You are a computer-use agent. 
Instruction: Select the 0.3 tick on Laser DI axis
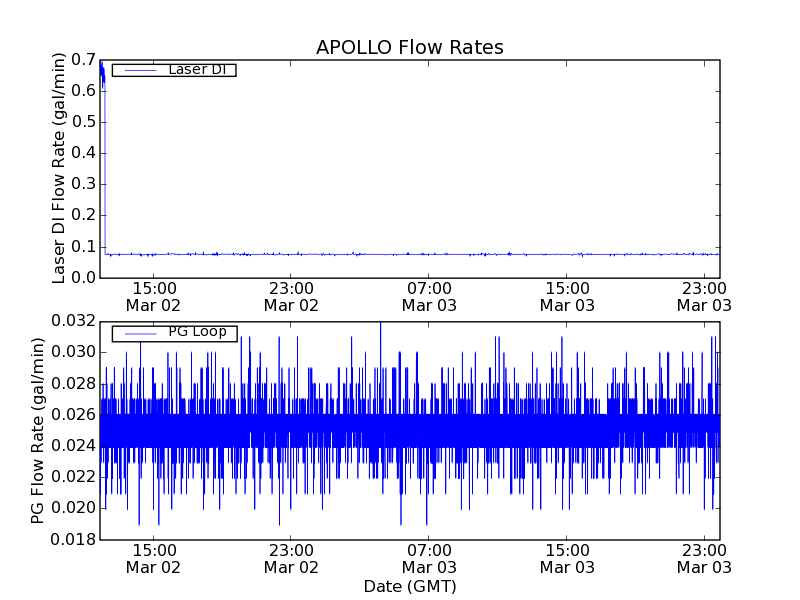click(82, 184)
